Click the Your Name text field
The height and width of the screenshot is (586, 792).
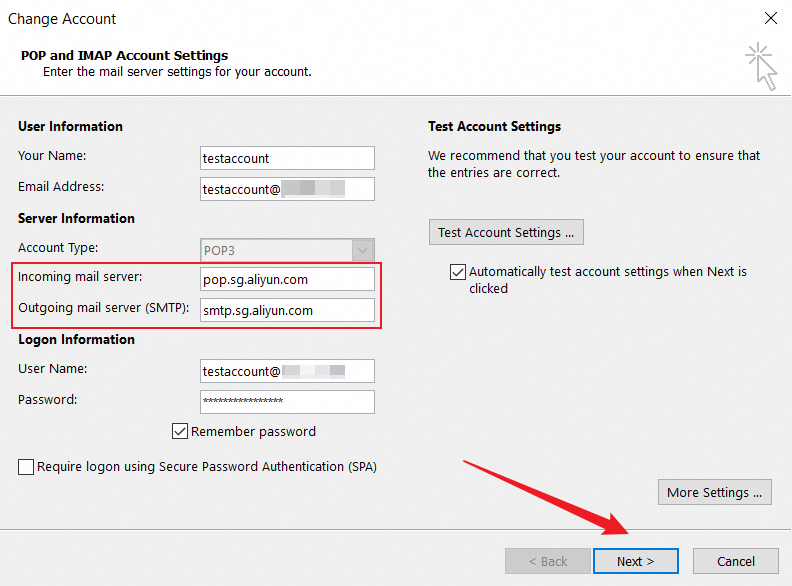coord(287,158)
